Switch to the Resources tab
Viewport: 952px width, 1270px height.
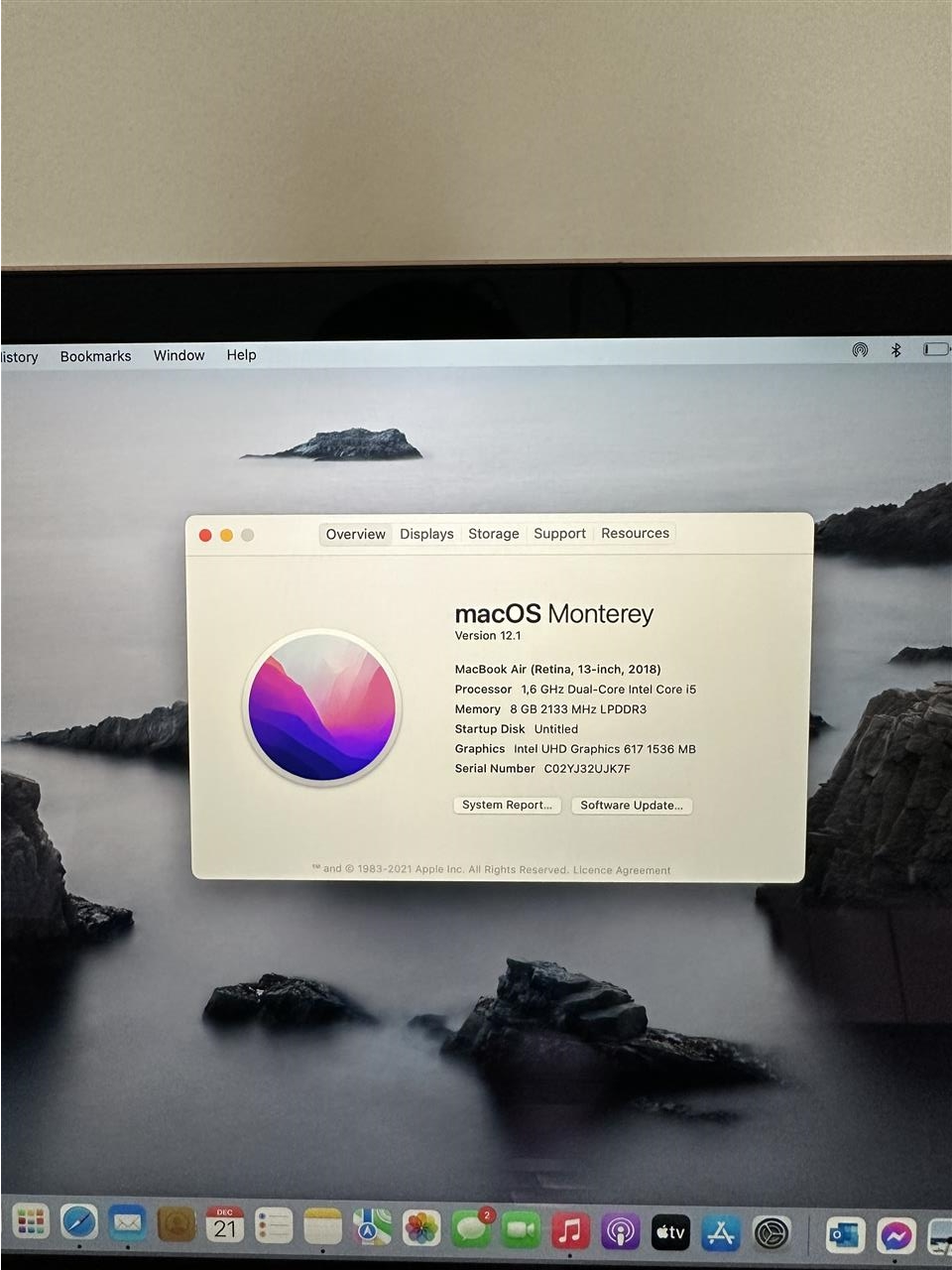[635, 533]
